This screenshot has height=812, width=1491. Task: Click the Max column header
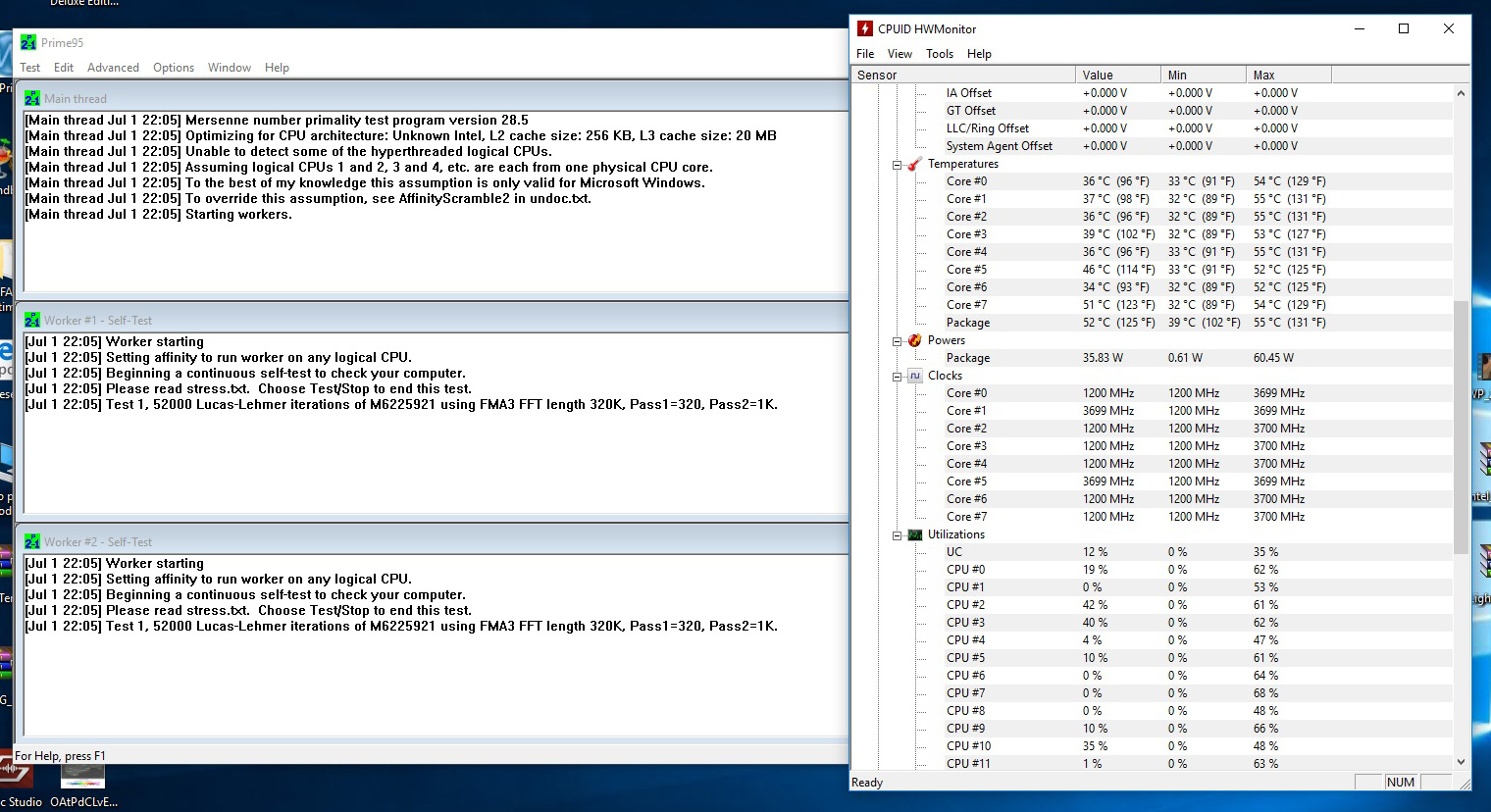(x=1289, y=75)
